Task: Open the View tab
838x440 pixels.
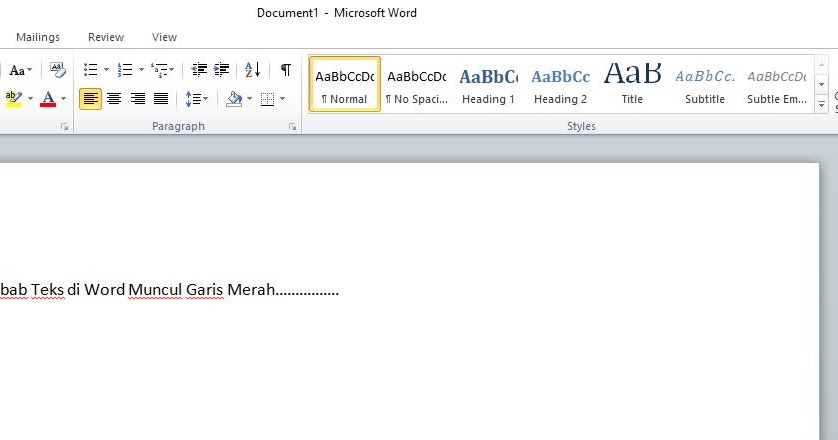Action: pos(164,37)
